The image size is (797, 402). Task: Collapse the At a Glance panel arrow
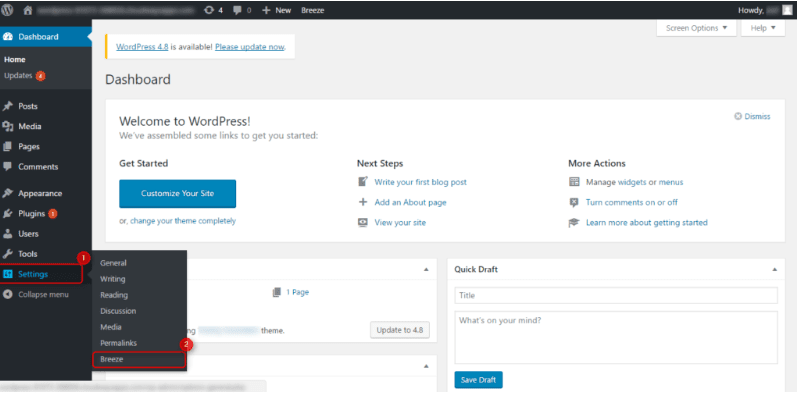pos(428,269)
